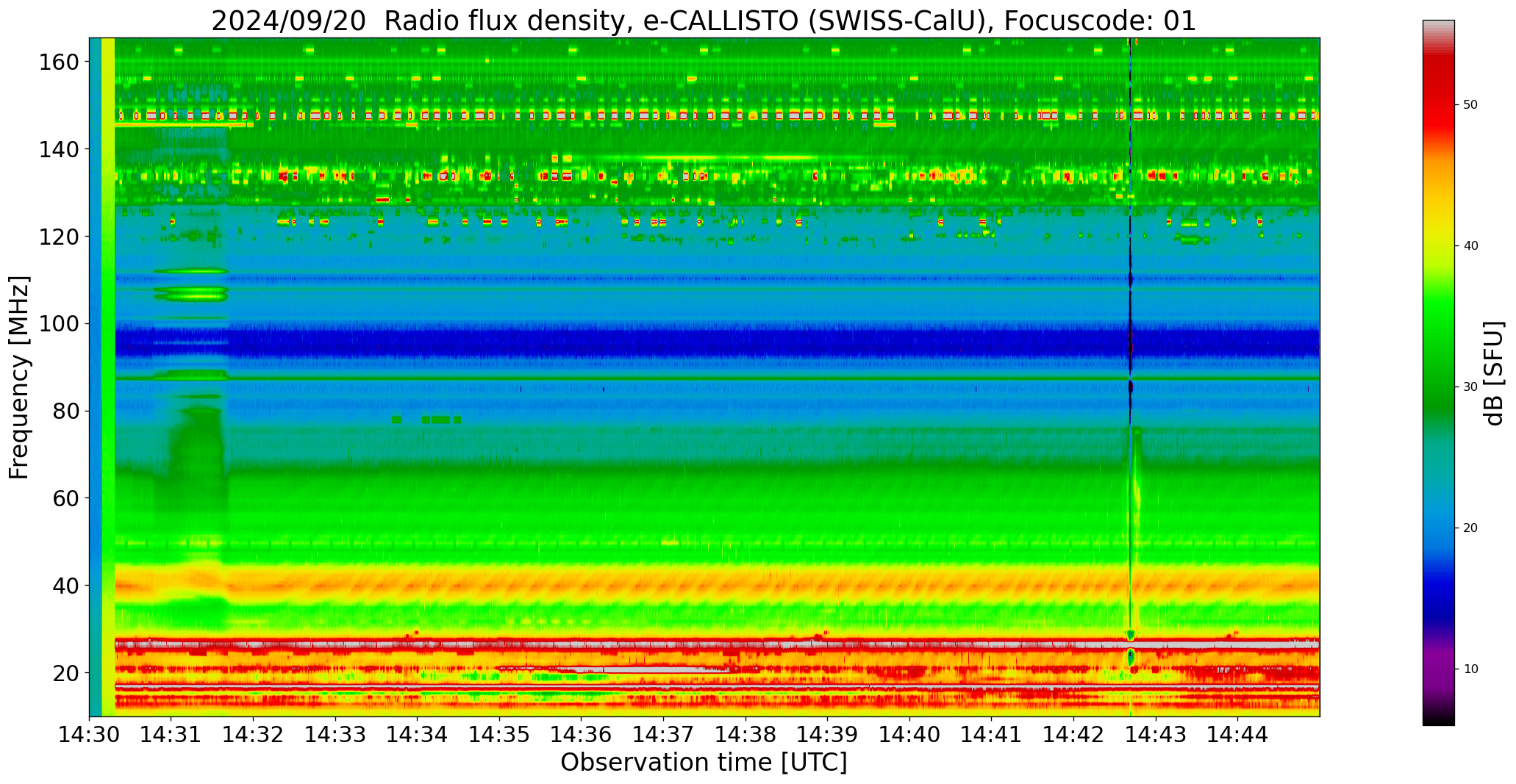This screenshot has width=1516, height=784.
Task: Click the gray saturated band near 26 MHz
Action: [717, 644]
